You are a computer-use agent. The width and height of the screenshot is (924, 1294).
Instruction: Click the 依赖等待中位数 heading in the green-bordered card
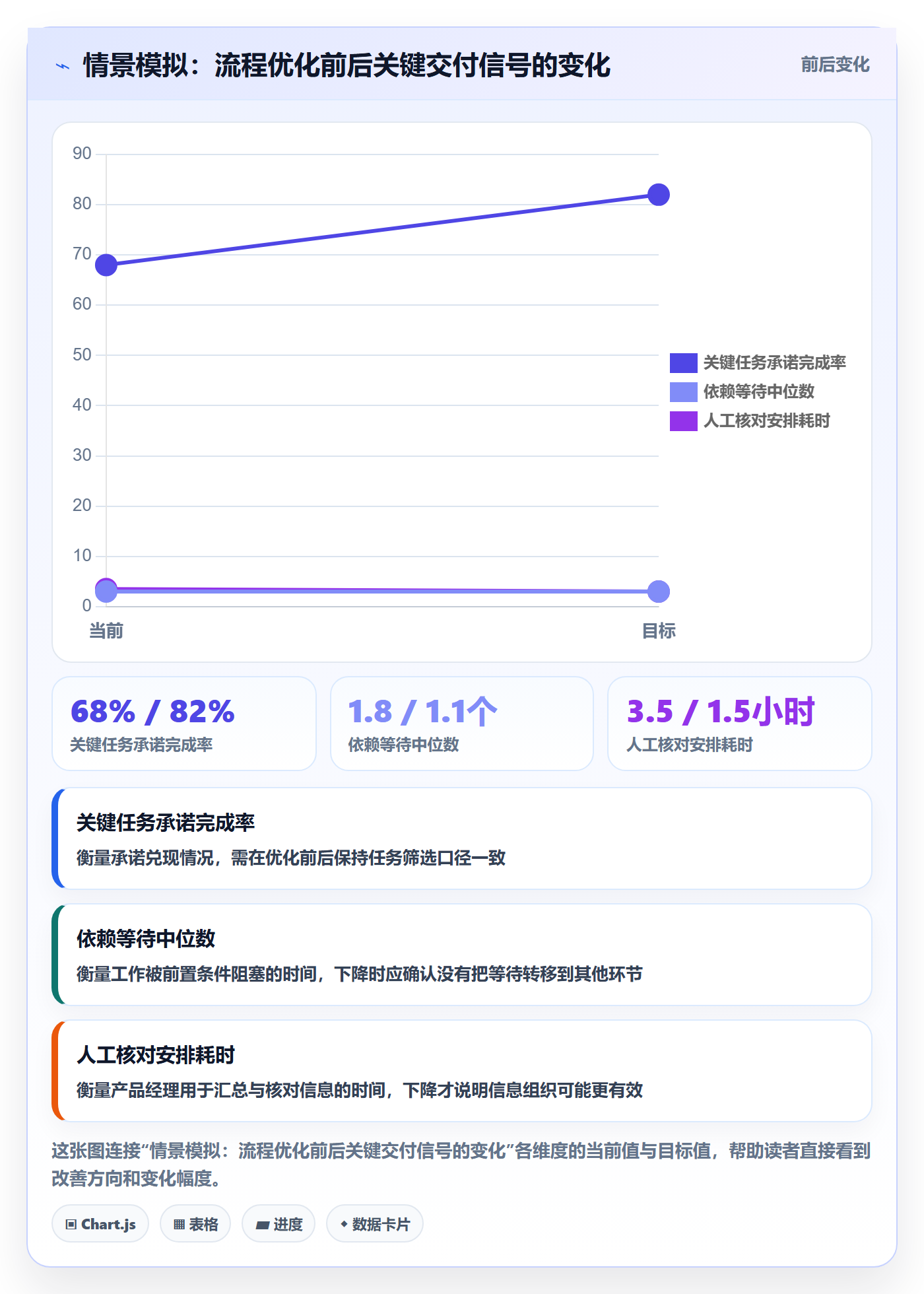(146, 939)
